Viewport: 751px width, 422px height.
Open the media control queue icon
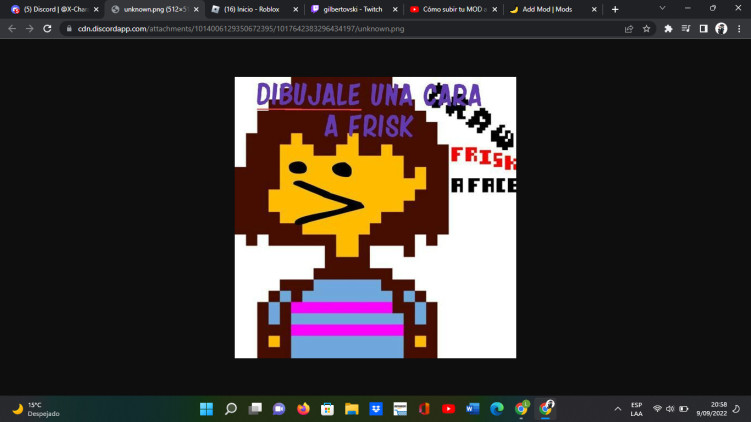tap(686, 29)
